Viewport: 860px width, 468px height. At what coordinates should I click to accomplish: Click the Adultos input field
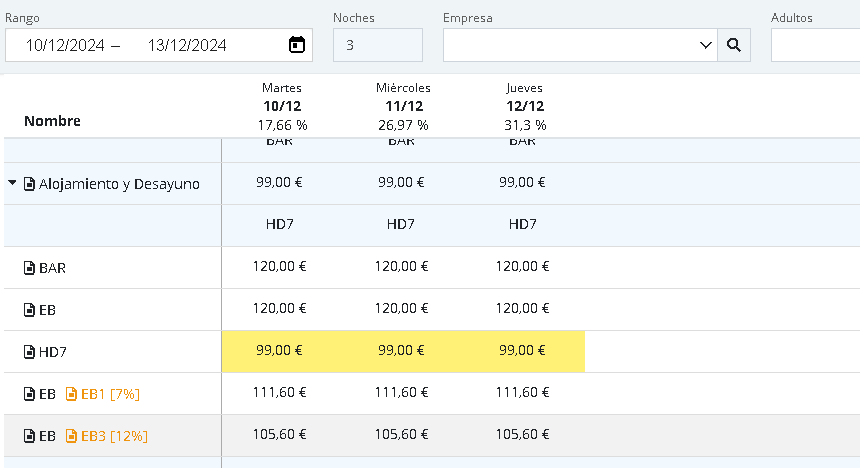point(815,45)
